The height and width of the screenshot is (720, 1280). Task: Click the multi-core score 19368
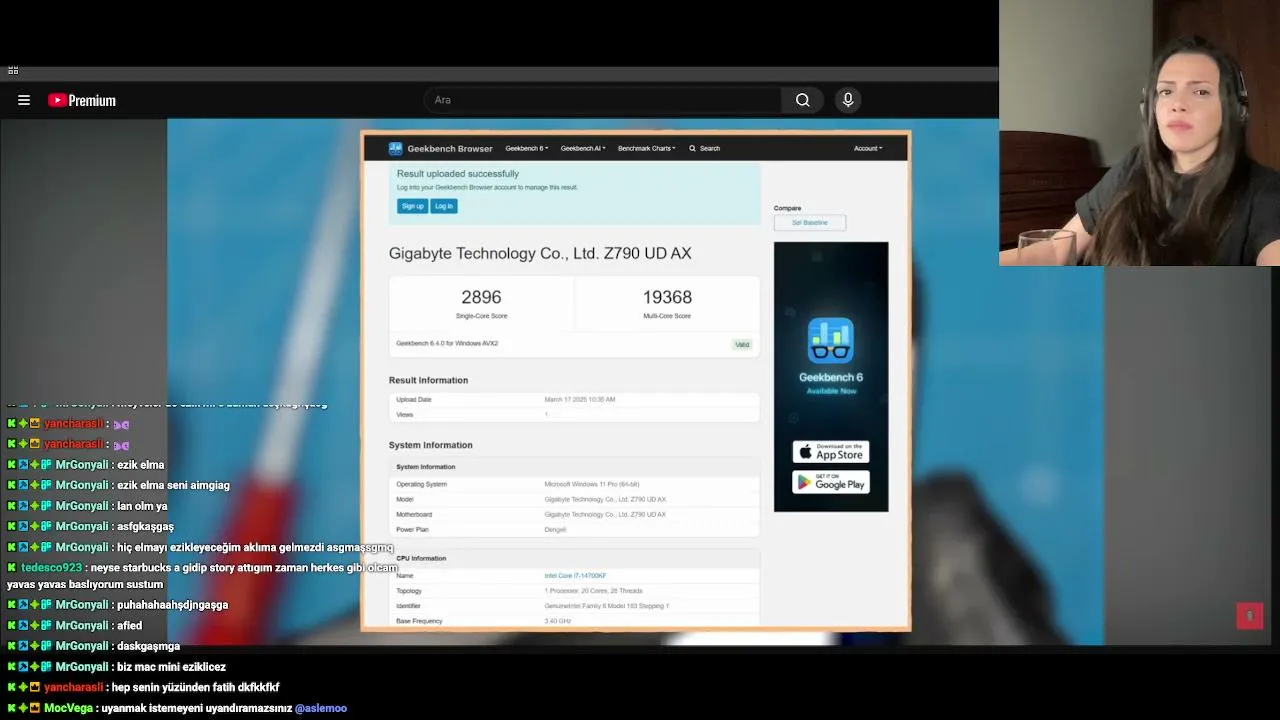click(667, 297)
